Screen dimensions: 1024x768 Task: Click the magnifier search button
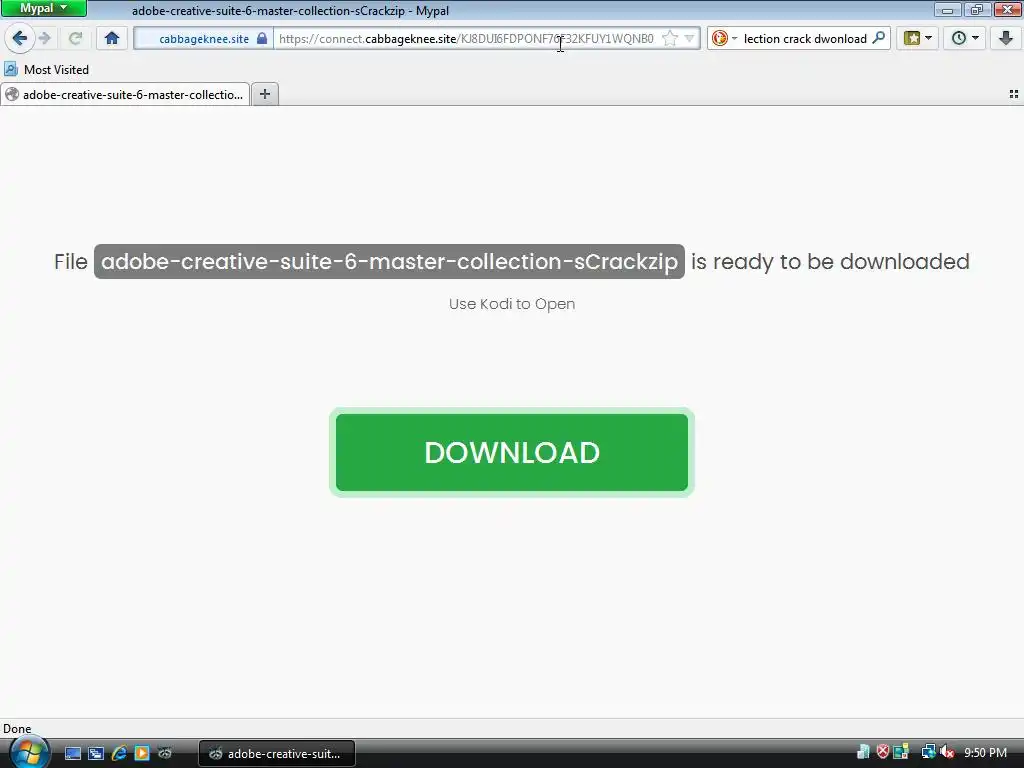(879, 38)
